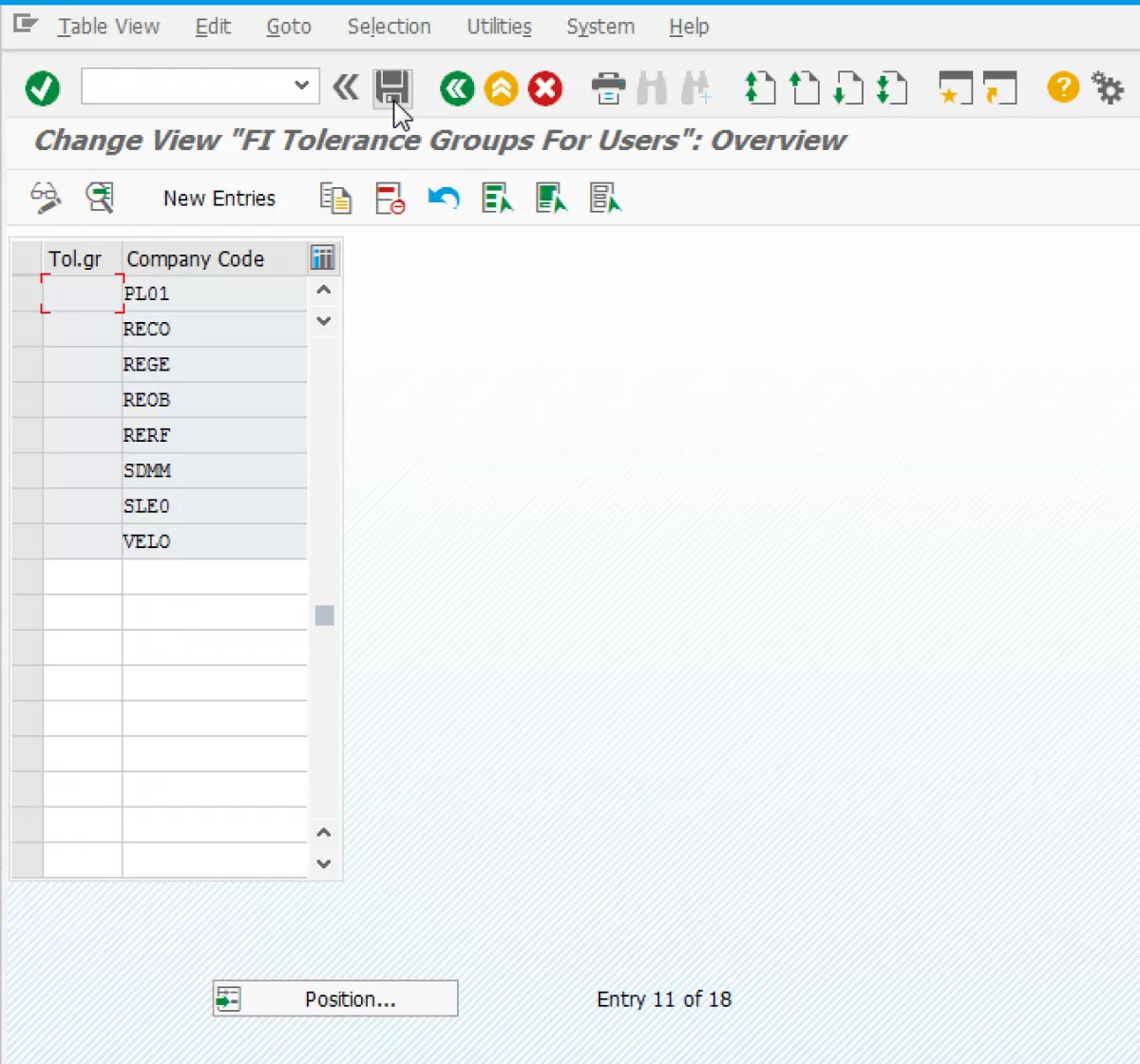Click scroll up arrow at table bottom
This screenshot has width=1140, height=1064.
click(324, 833)
